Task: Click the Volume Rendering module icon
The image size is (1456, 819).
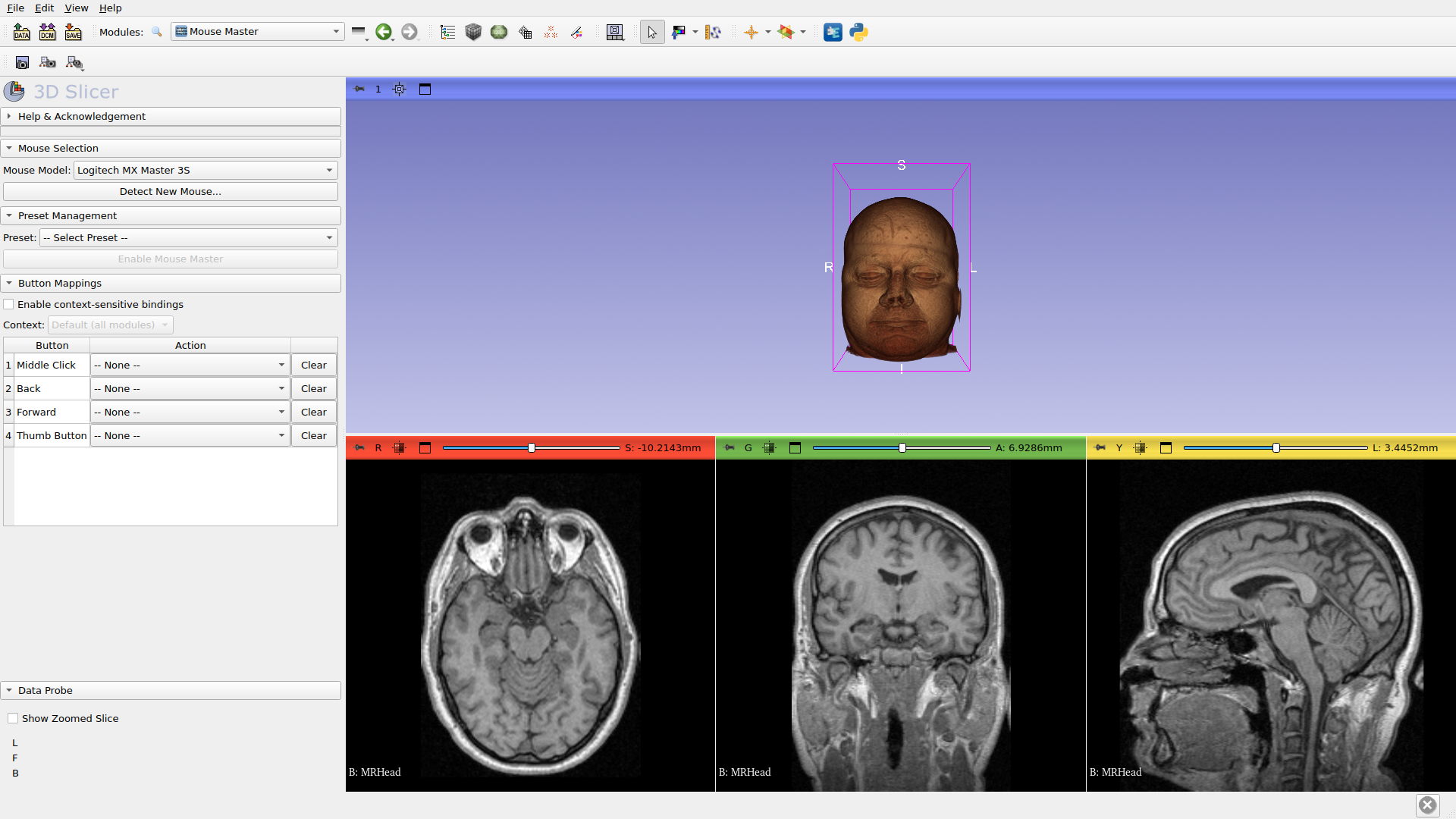Action: tap(473, 32)
